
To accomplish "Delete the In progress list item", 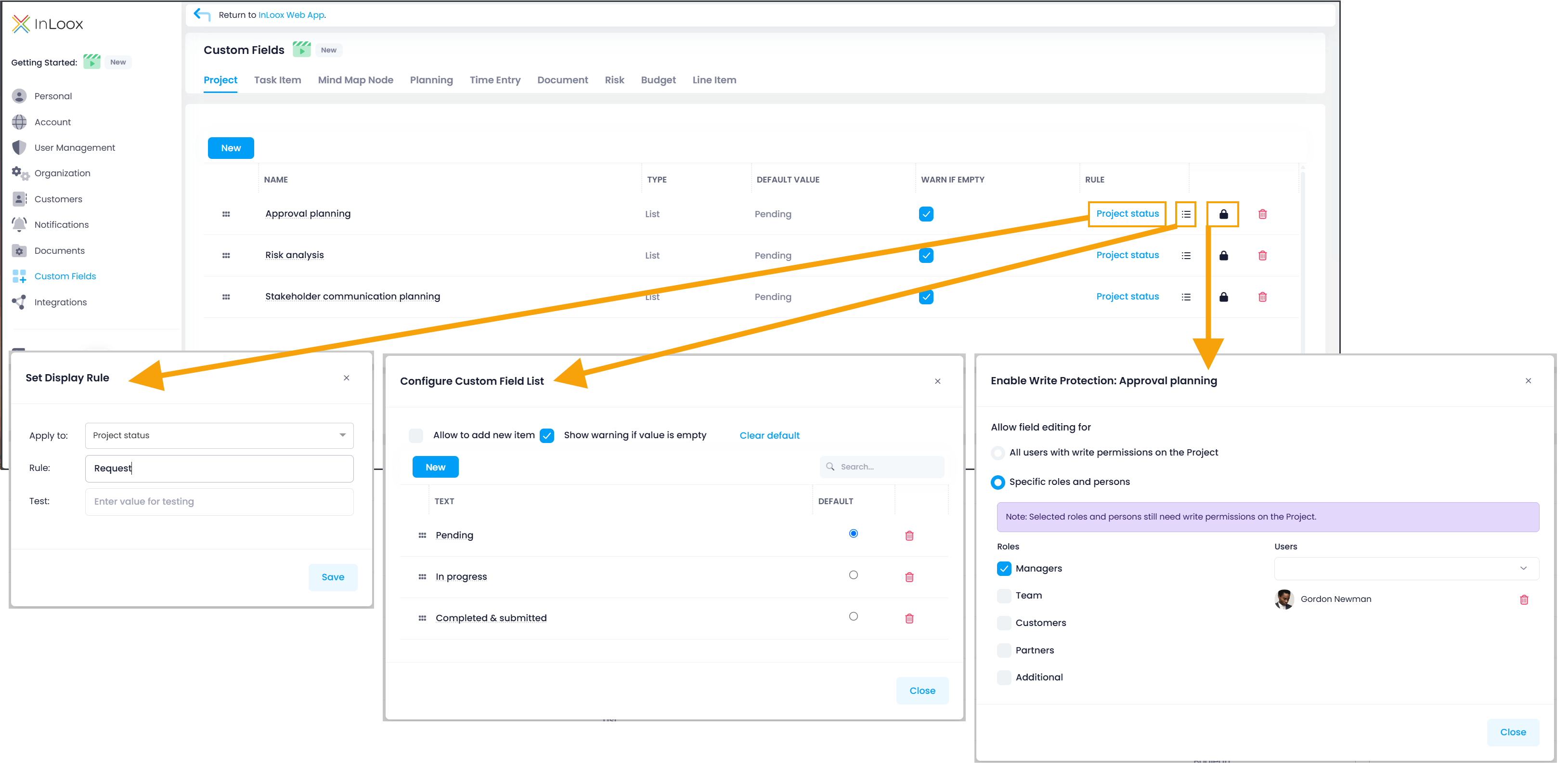I will click(909, 576).
